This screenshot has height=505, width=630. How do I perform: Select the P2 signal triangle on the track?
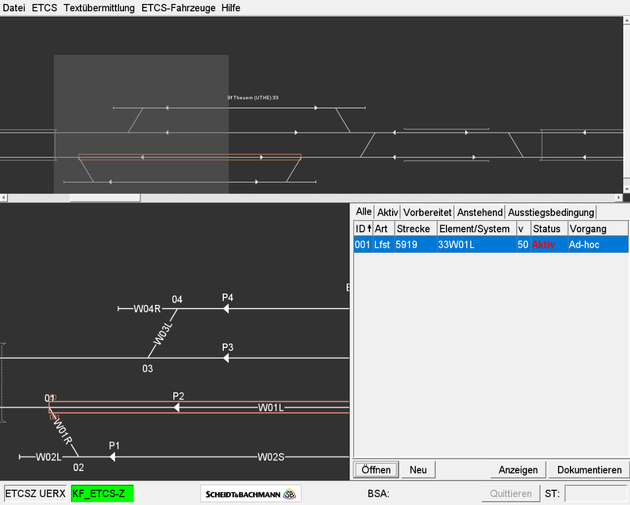pyautogui.click(x=178, y=408)
